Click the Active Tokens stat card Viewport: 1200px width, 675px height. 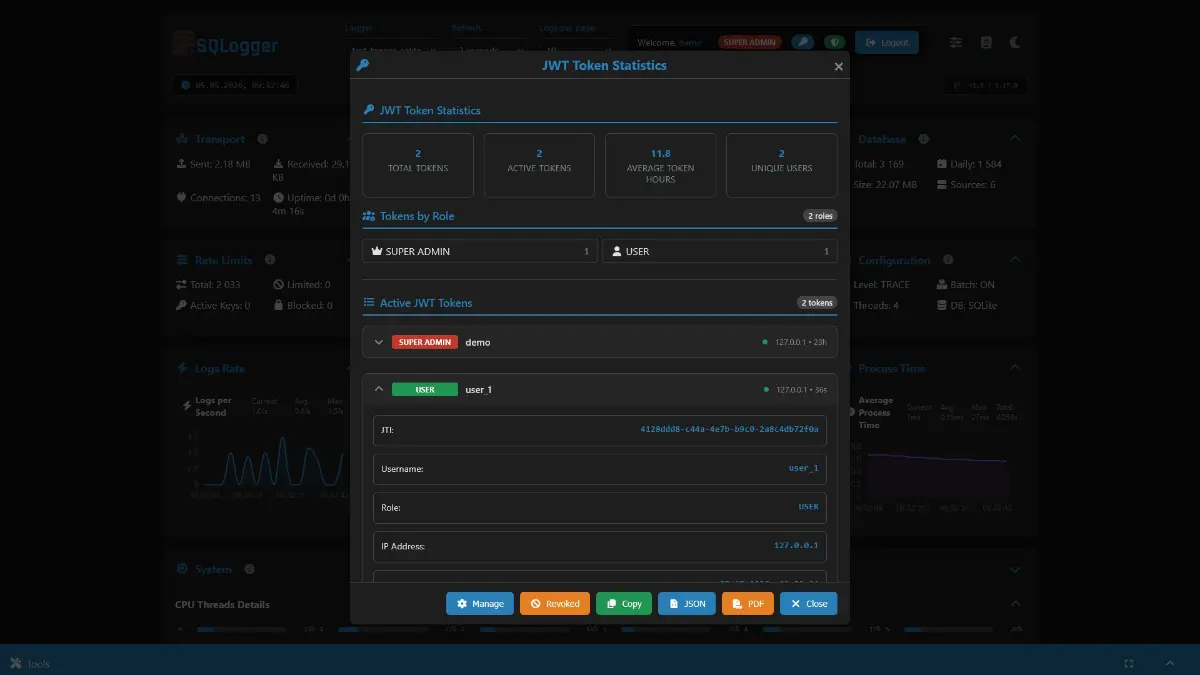[x=539, y=165]
